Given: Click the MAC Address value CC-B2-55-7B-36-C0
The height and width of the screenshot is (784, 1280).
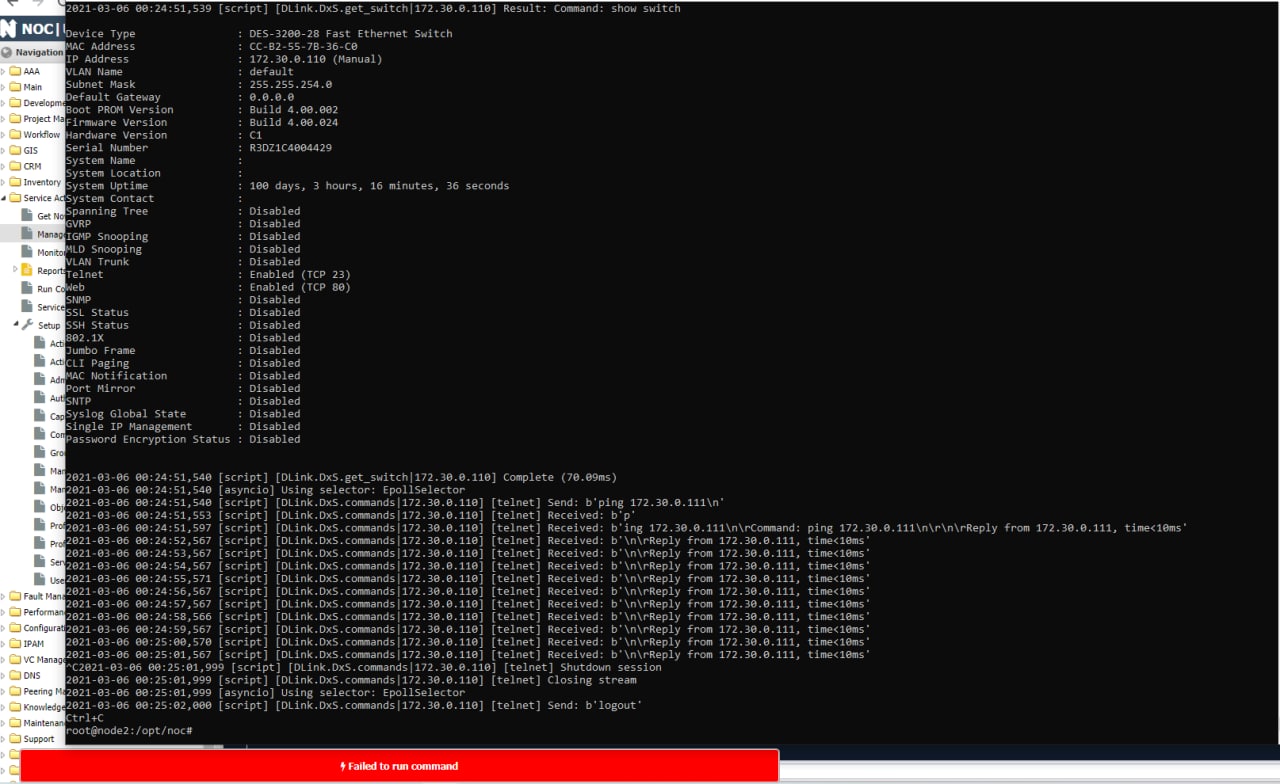Looking at the screenshot, I should pyautogui.click(x=303, y=46).
